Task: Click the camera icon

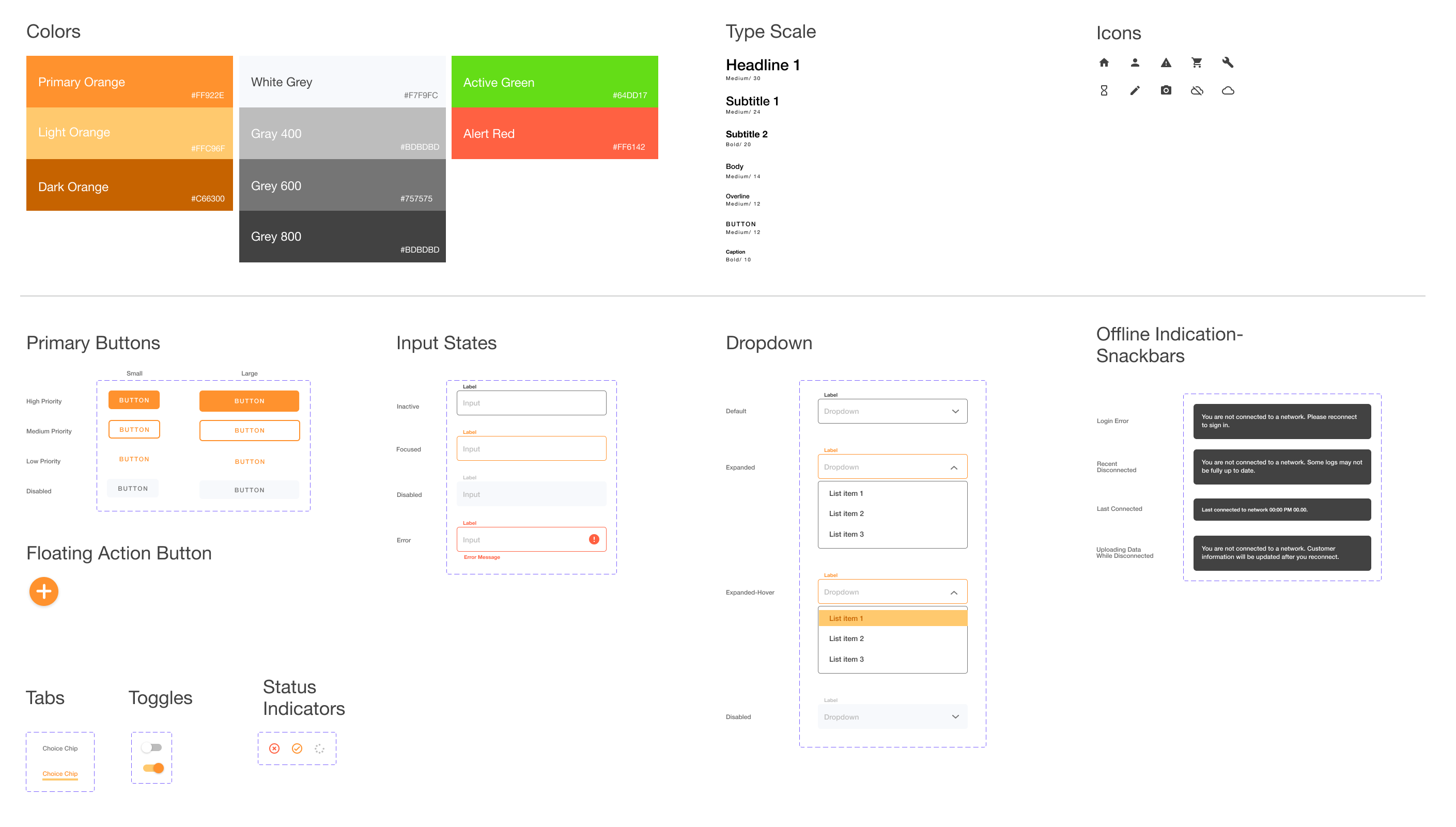Action: pos(1166,90)
